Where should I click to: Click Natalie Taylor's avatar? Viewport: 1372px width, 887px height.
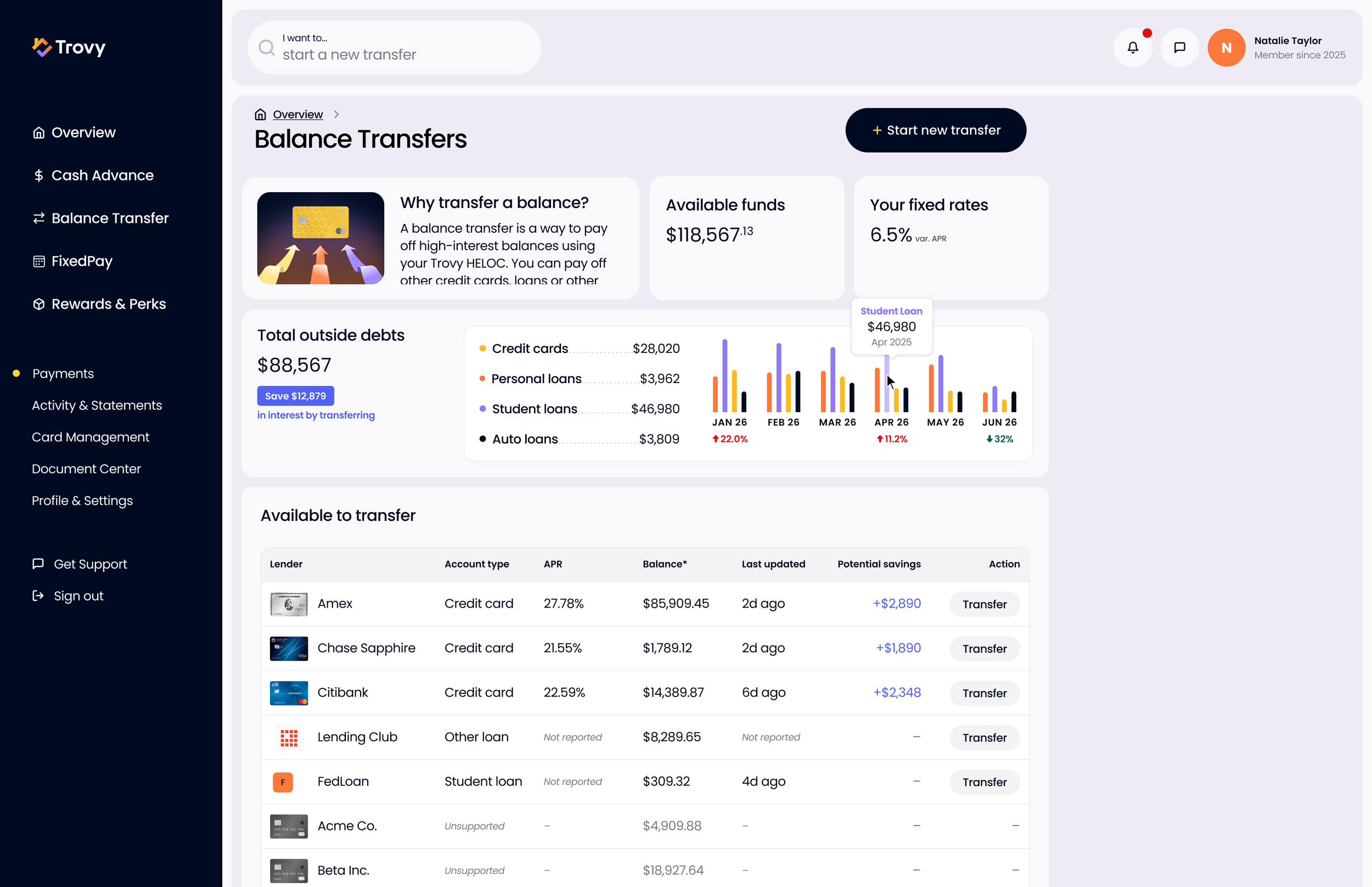(x=1227, y=48)
